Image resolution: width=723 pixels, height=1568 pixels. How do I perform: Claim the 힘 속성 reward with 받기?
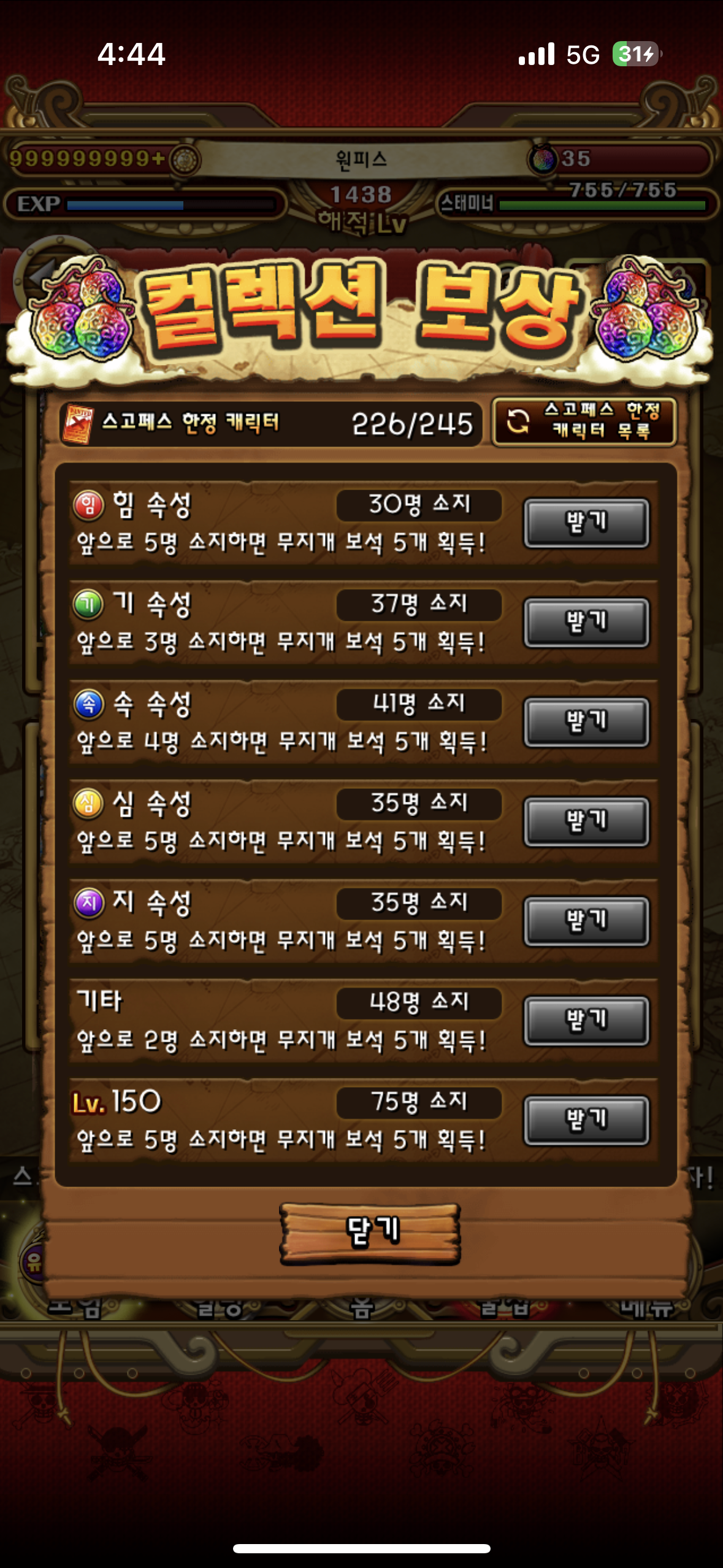[x=586, y=523]
